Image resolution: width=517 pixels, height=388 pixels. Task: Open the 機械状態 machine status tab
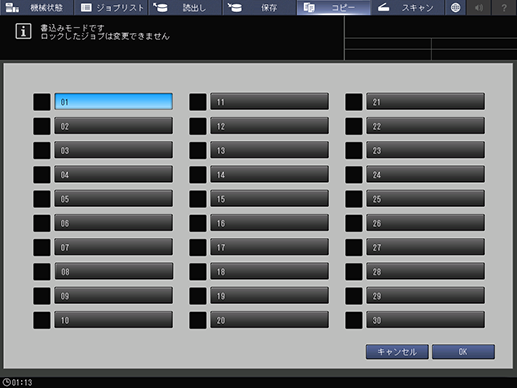tap(37, 7)
